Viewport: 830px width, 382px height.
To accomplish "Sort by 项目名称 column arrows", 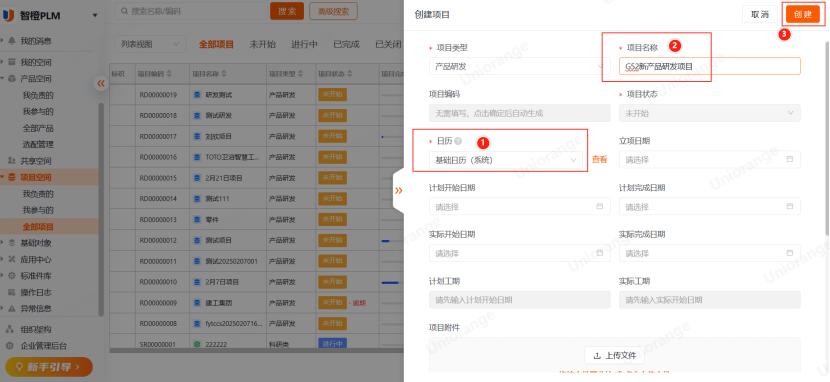I will click(223, 74).
